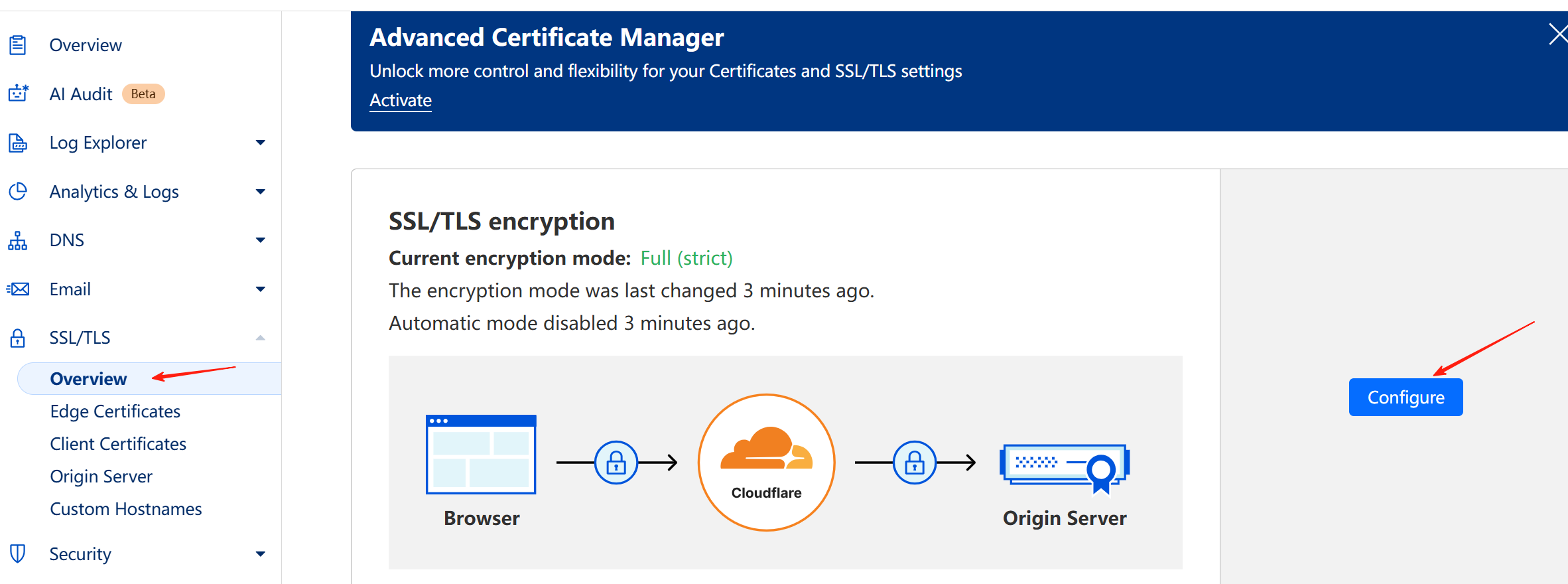This screenshot has height=584, width=1568.
Task: Click the Log Explorer document icon
Action: (18, 143)
